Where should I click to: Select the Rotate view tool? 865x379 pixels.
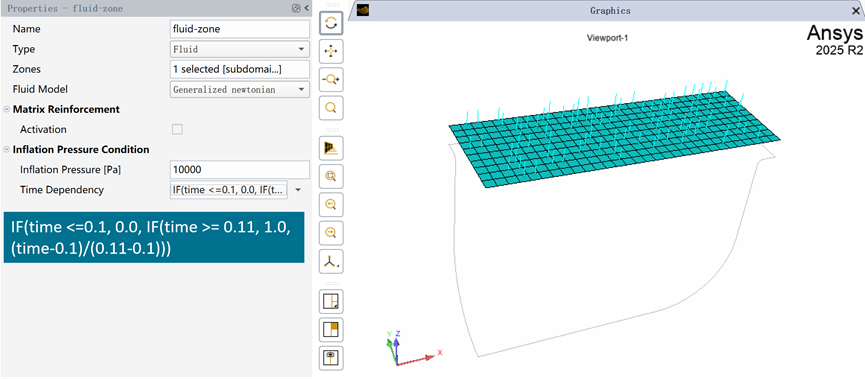tap(331, 23)
